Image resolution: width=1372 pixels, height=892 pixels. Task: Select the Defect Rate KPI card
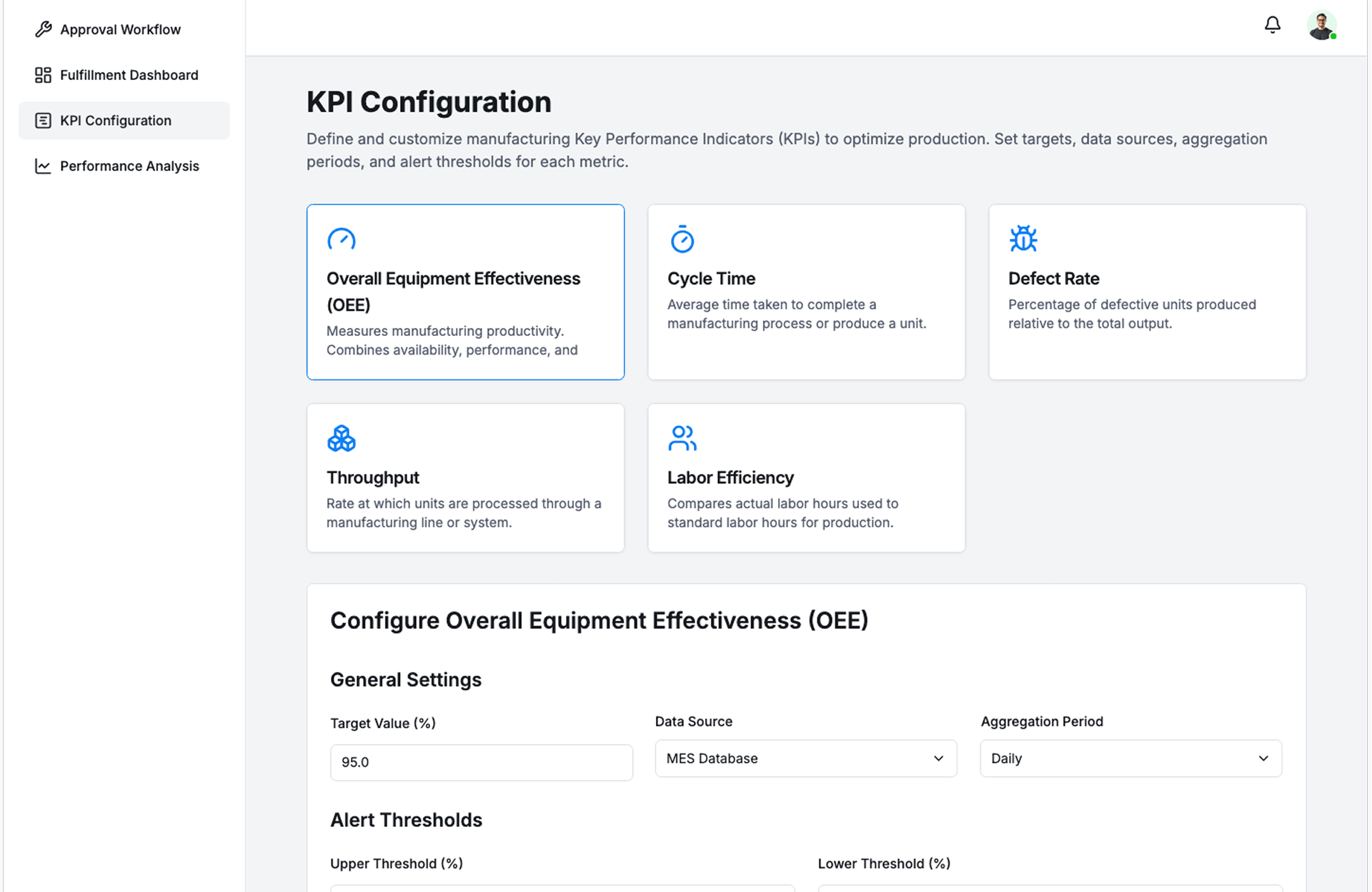pos(1146,292)
